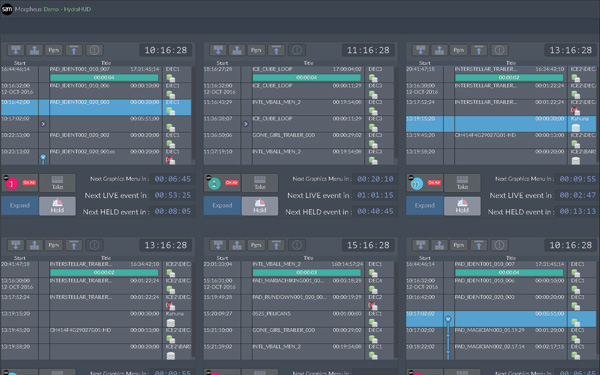Click the red-crossed status icon on the PAD_IDENT002_020_001 row
Image resolution: width=600 pixels, height=375 pixels.
pyautogui.click(x=170, y=160)
